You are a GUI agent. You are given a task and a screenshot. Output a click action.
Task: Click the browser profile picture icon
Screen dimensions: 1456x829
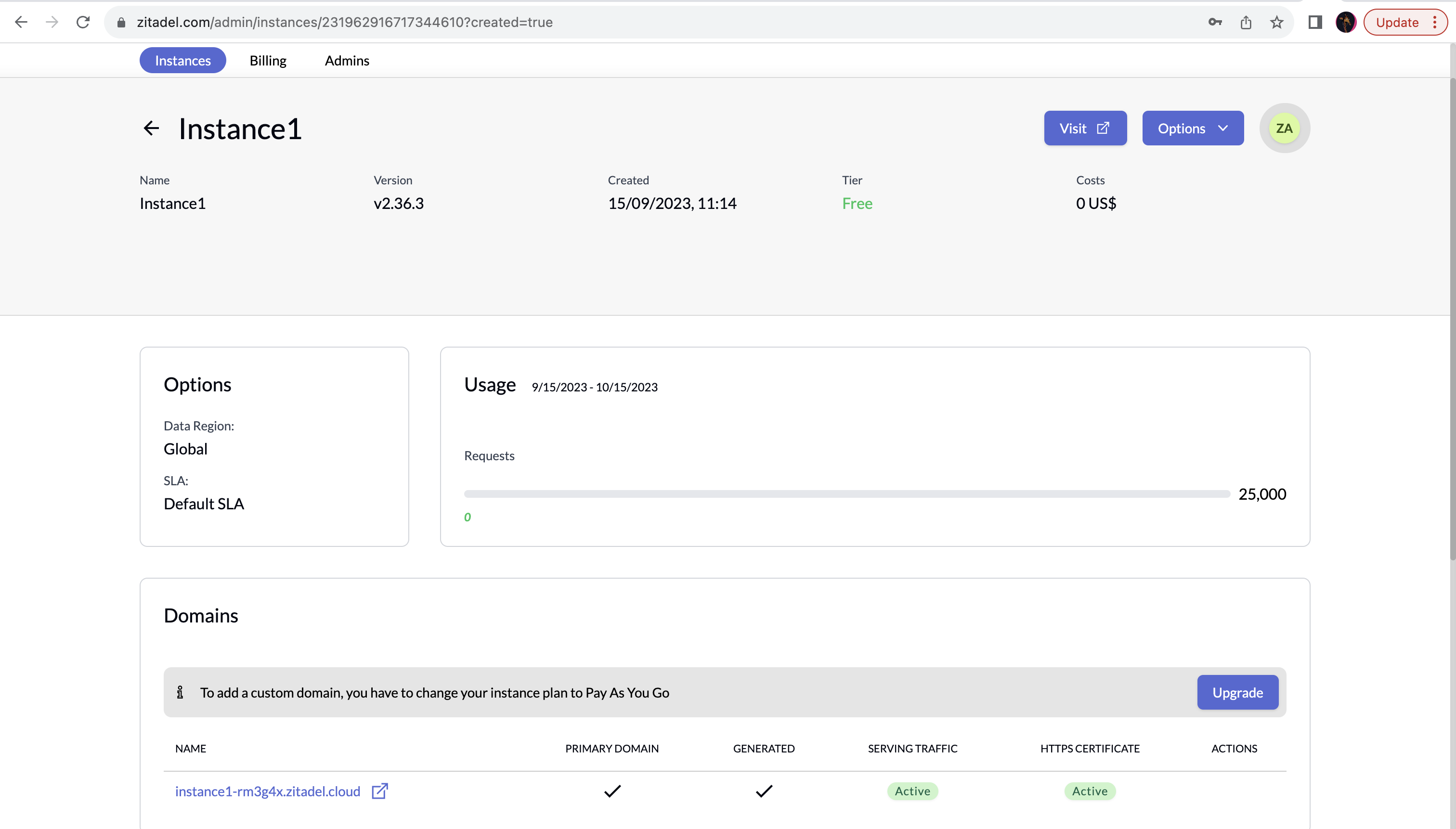[x=1346, y=22]
